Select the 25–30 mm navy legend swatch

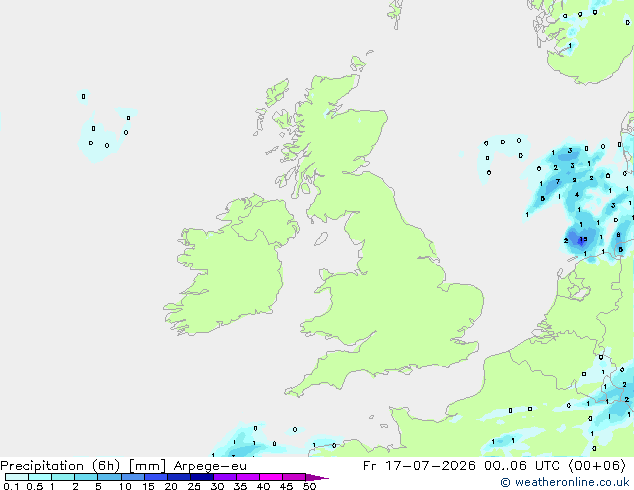202,477
